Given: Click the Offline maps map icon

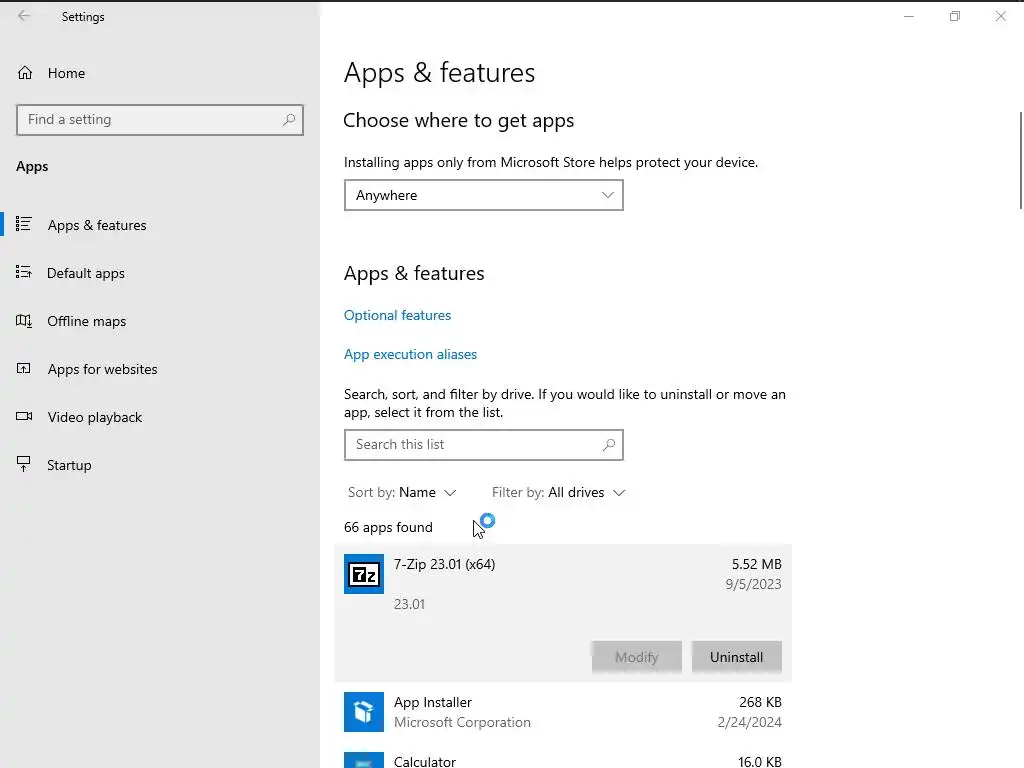Looking at the screenshot, I should 24,321.
